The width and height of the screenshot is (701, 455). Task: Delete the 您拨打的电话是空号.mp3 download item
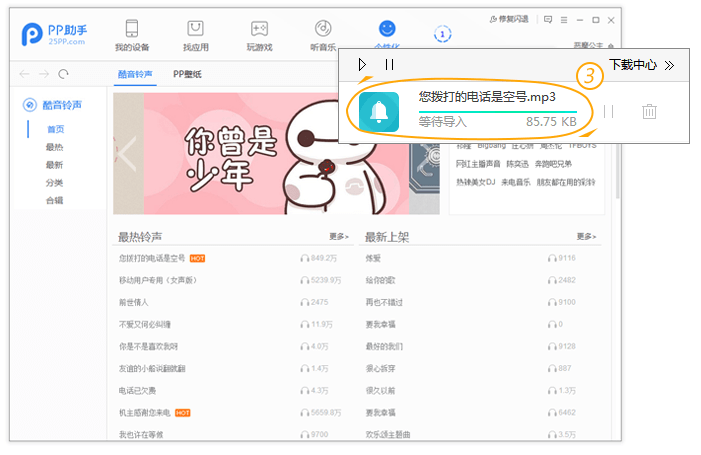point(649,111)
